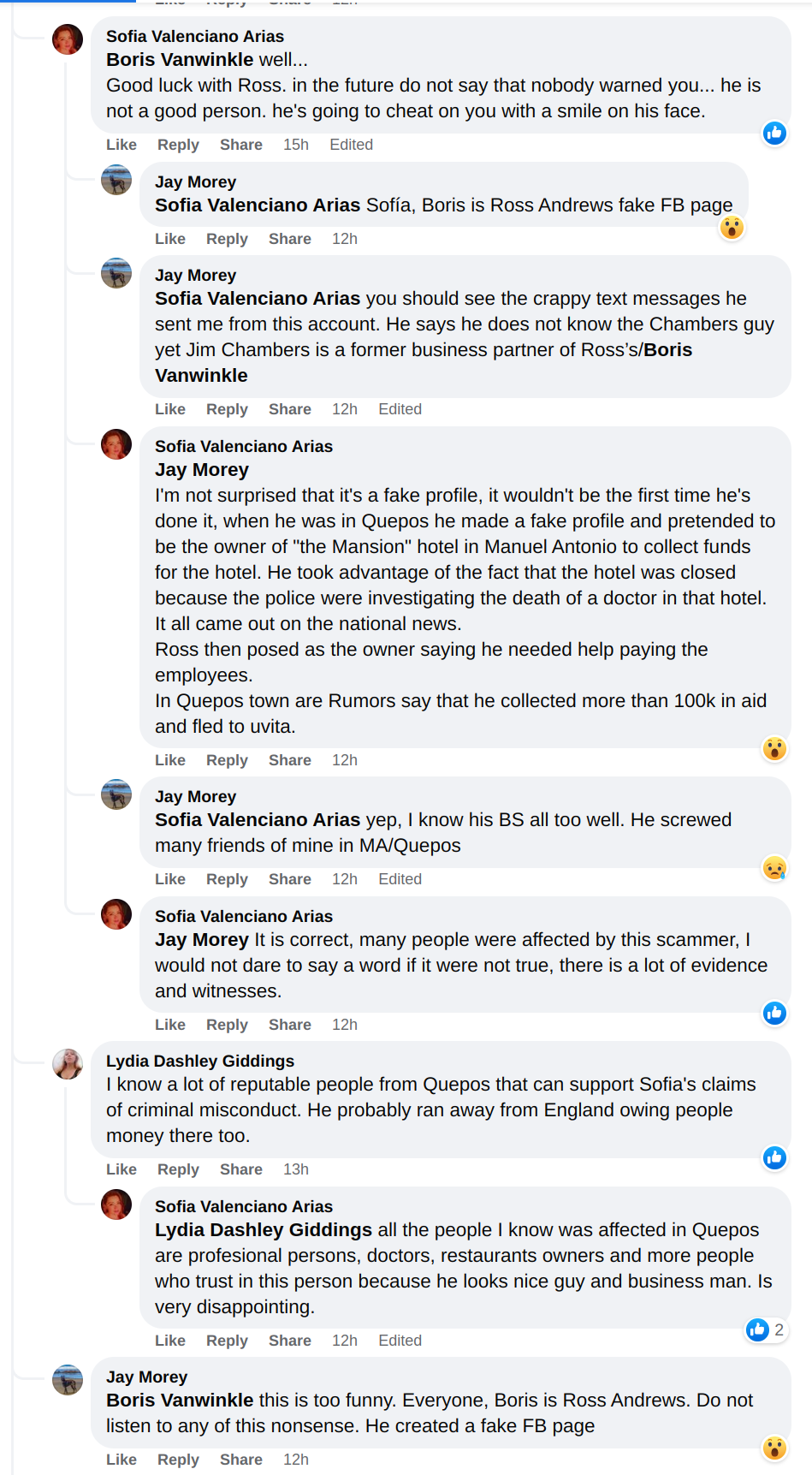Open Sofia Valenciano Arias' avatar on top comment

click(x=68, y=39)
